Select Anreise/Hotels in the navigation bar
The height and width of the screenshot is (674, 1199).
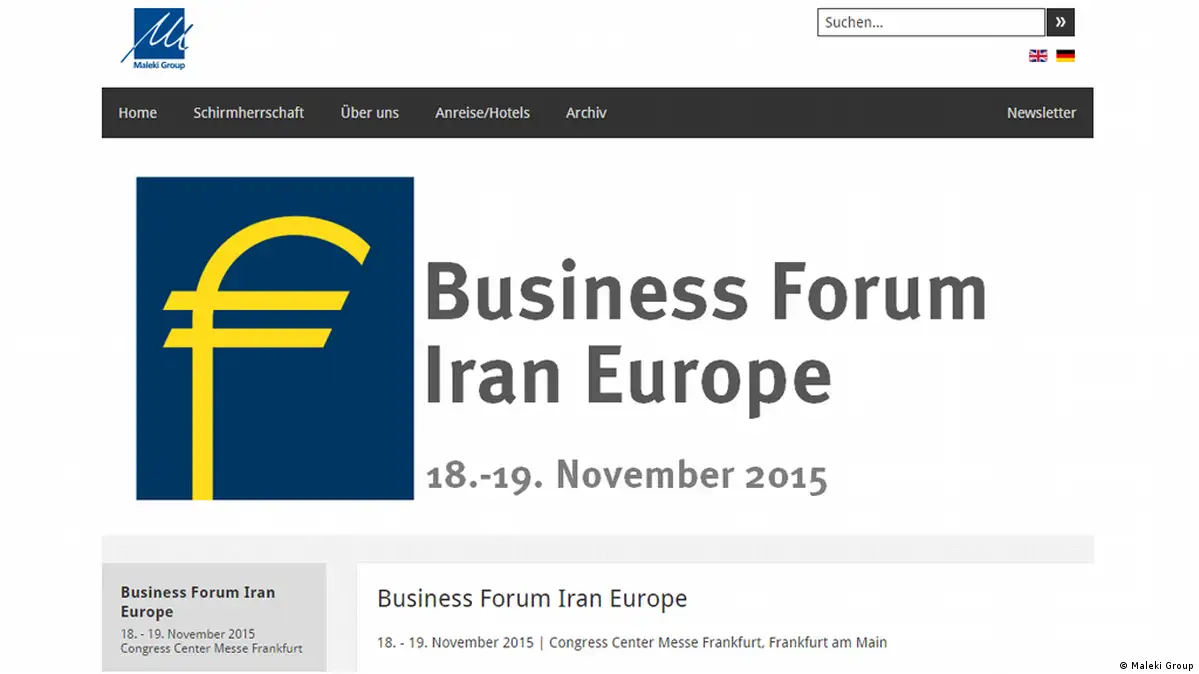tap(482, 113)
